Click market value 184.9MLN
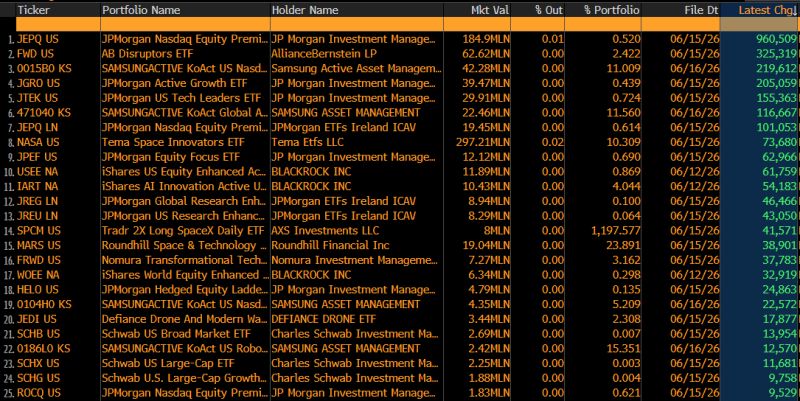 486,39
